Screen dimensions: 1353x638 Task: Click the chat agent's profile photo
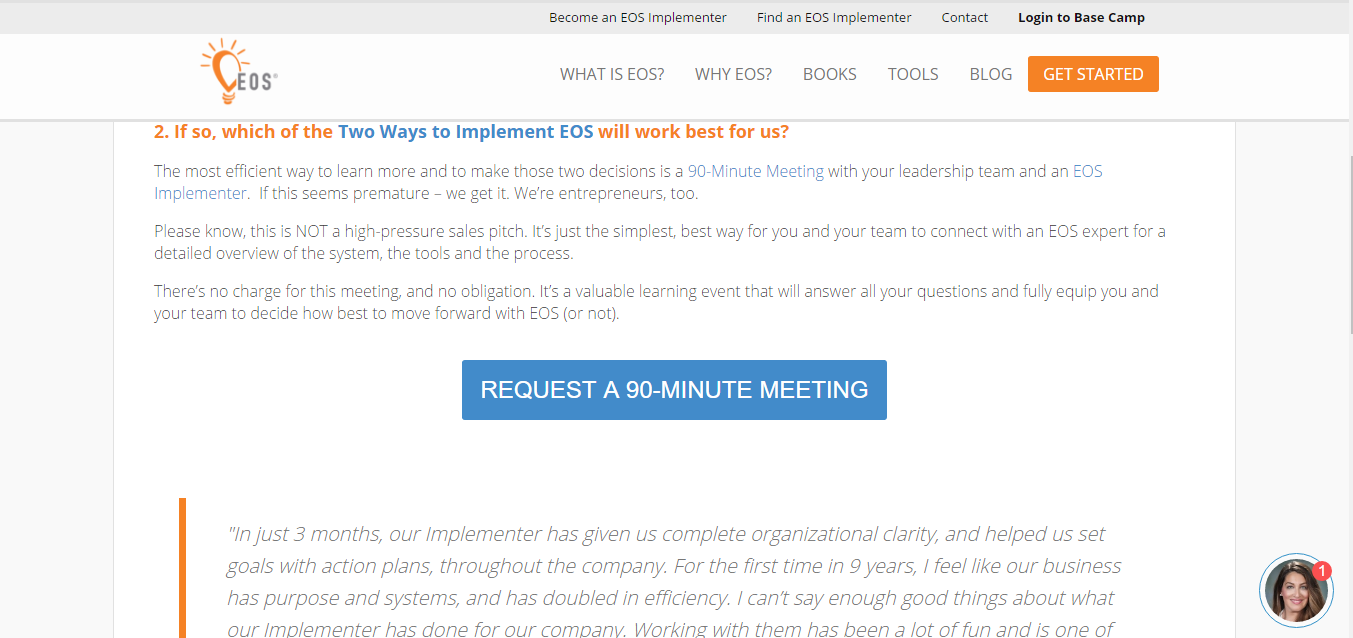pos(1294,590)
